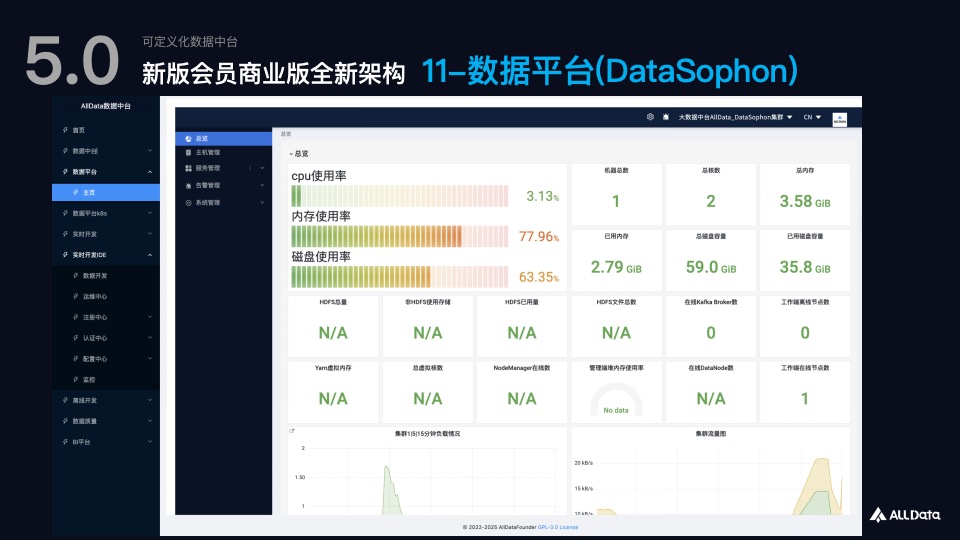Open the BI平台 menu item
960x540 pixels.
106,442
